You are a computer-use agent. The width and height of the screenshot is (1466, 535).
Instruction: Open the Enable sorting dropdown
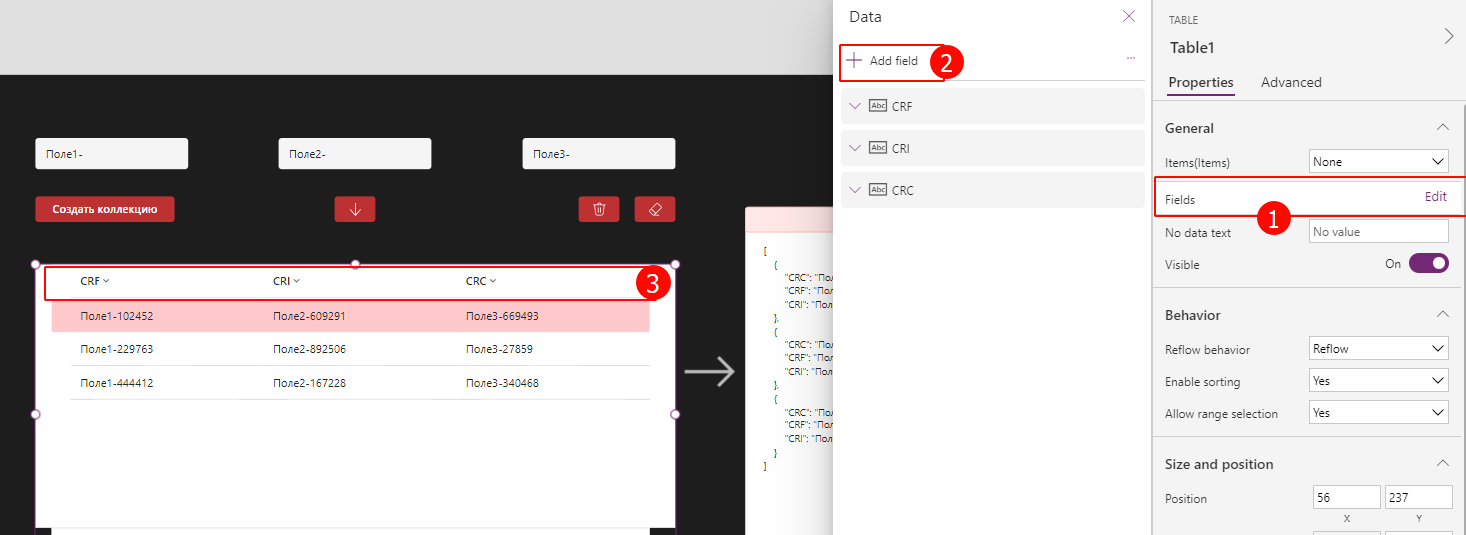click(1378, 381)
